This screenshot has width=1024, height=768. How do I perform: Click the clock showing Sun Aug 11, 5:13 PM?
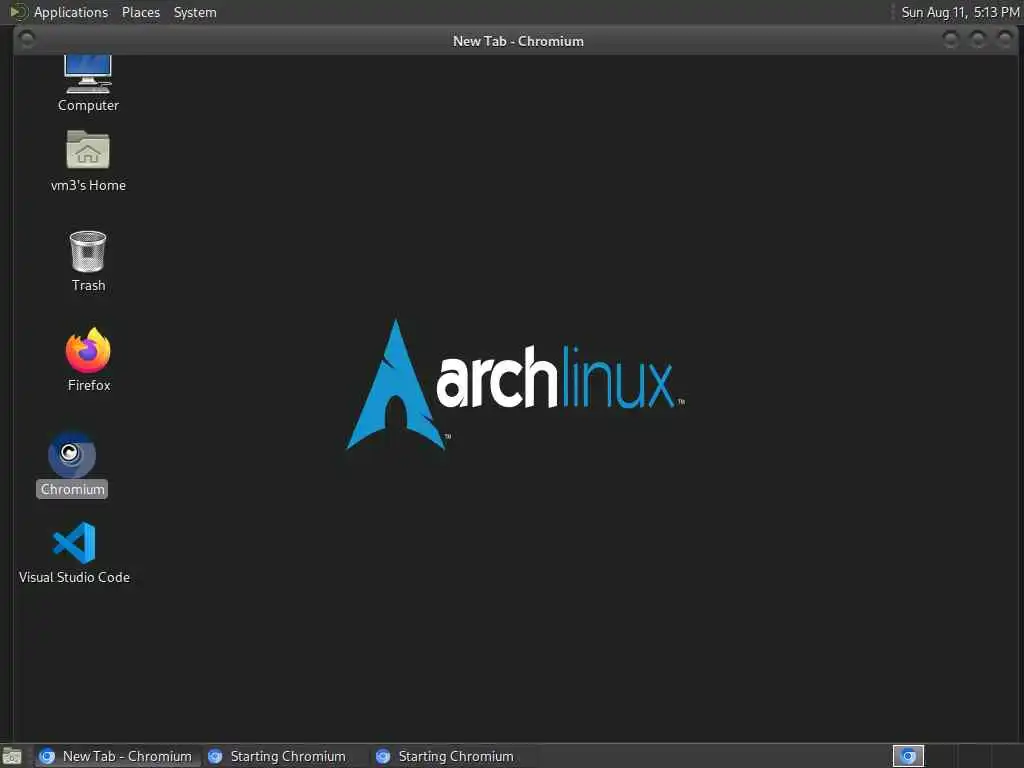960,12
